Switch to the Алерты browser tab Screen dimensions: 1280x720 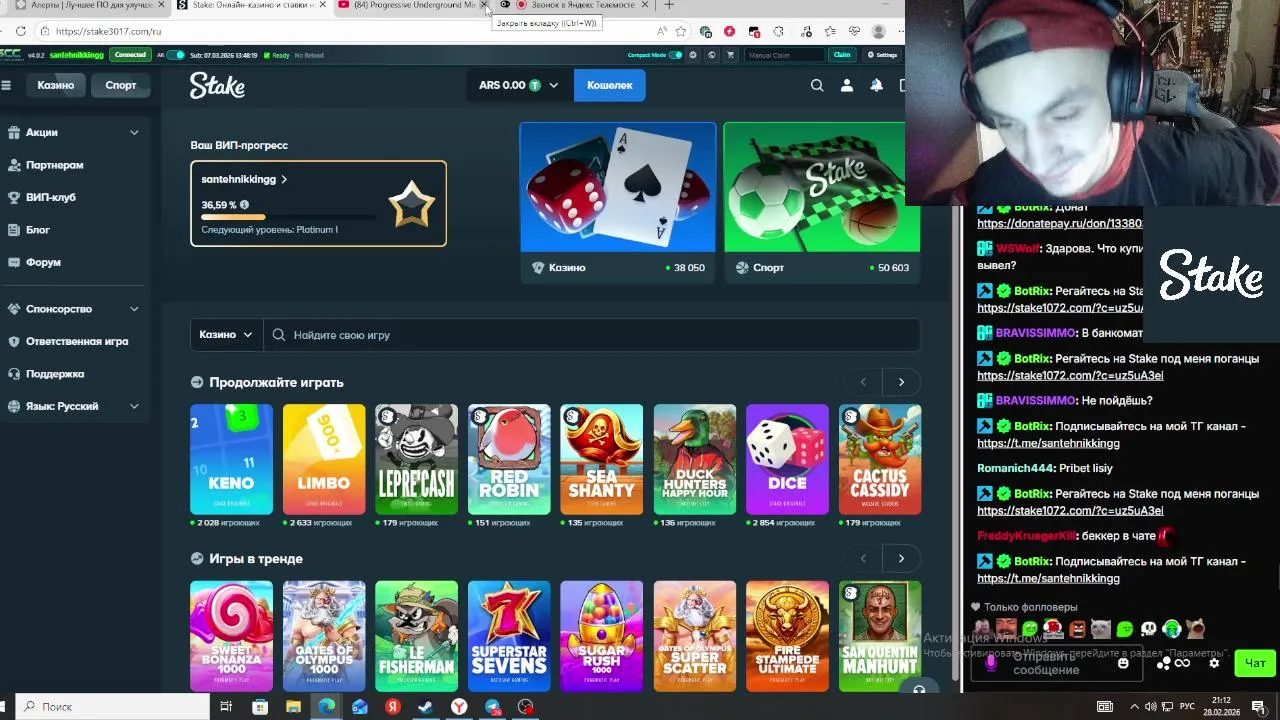(88, 5)
